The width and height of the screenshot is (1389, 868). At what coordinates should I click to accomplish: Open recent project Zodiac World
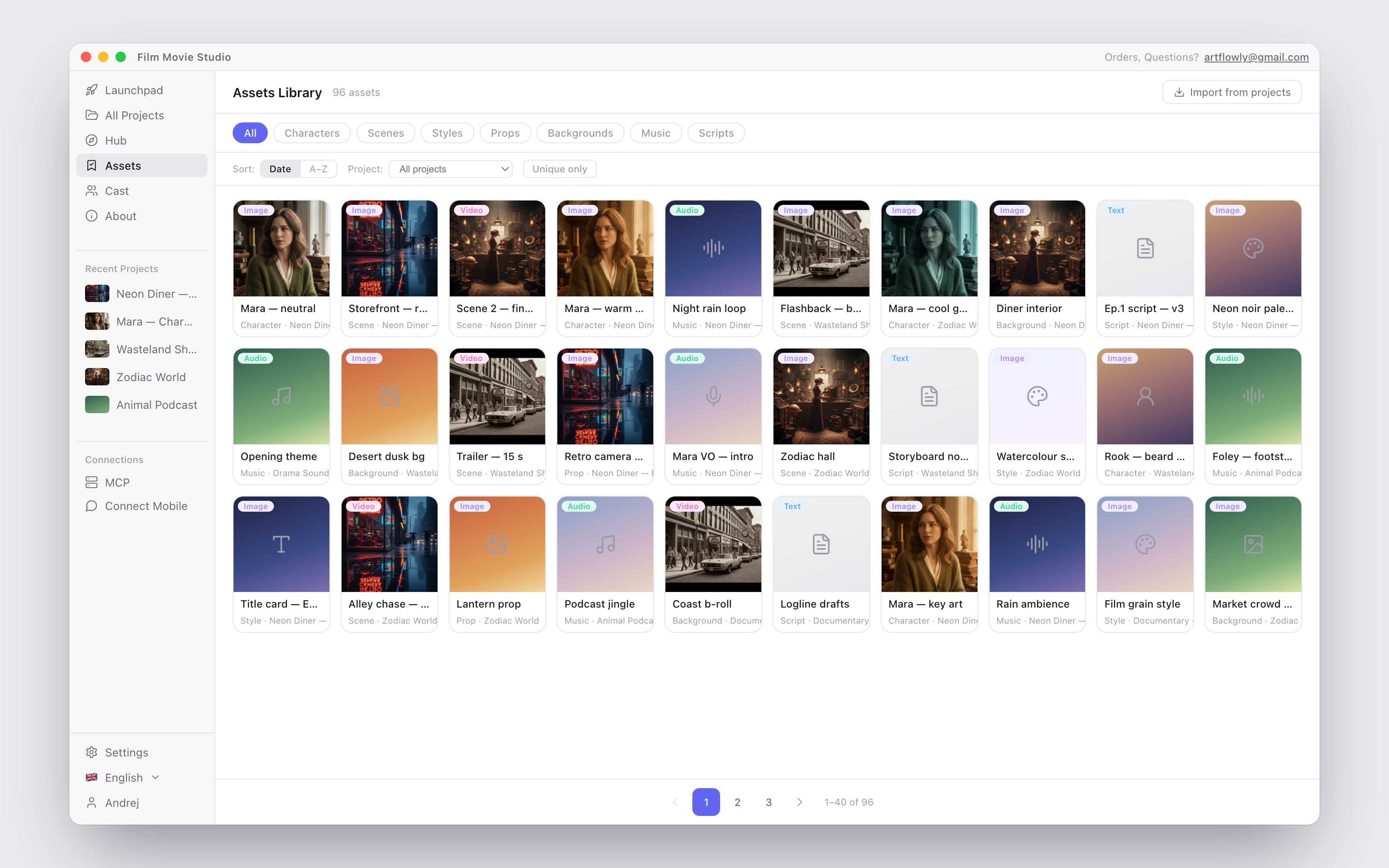click(x=142, y=377)
